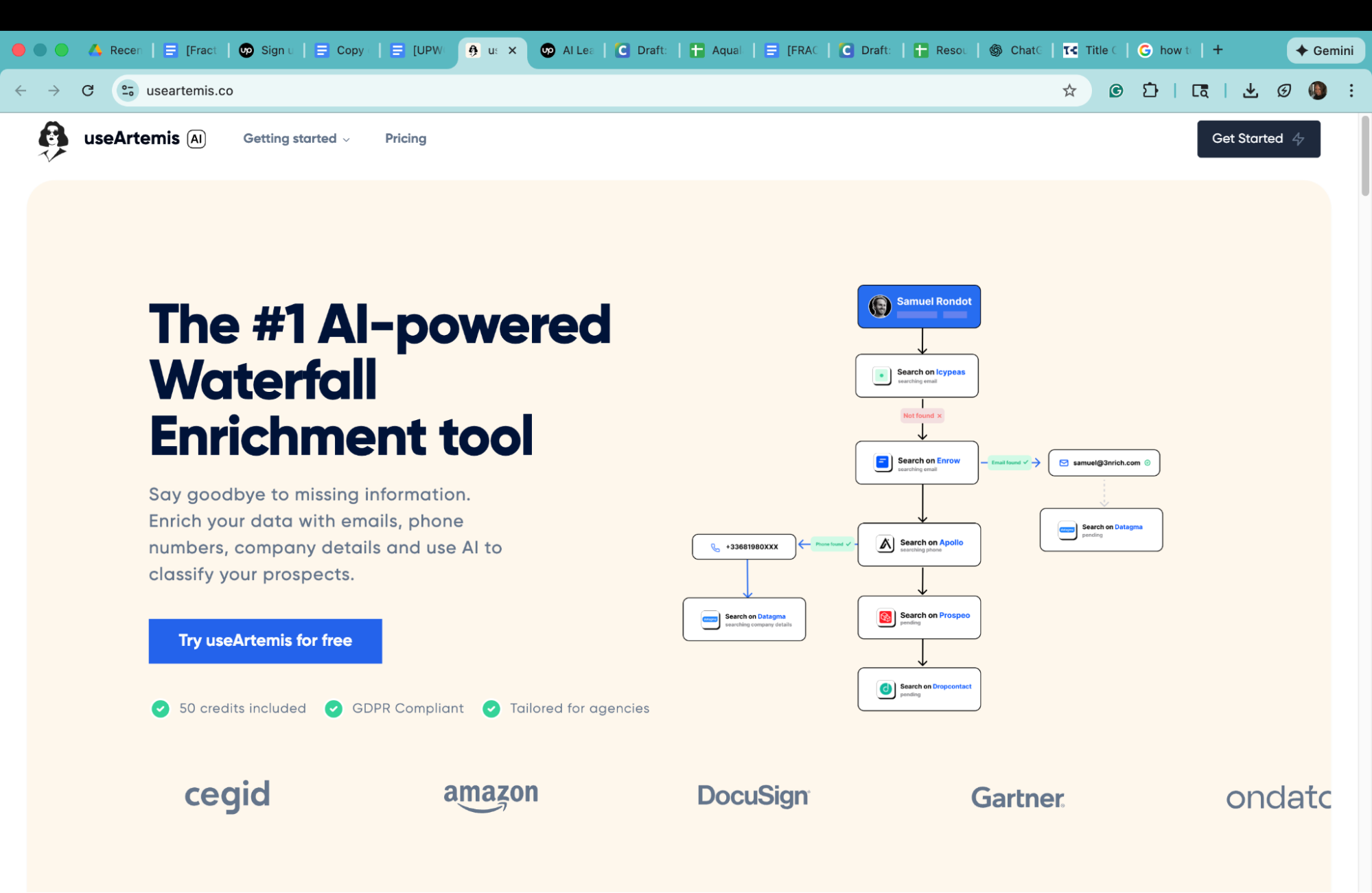Close the active useArtemis tab
The height and width of the screenshot is (893, 1372).
pyautogui.click(x=512, y=50)
